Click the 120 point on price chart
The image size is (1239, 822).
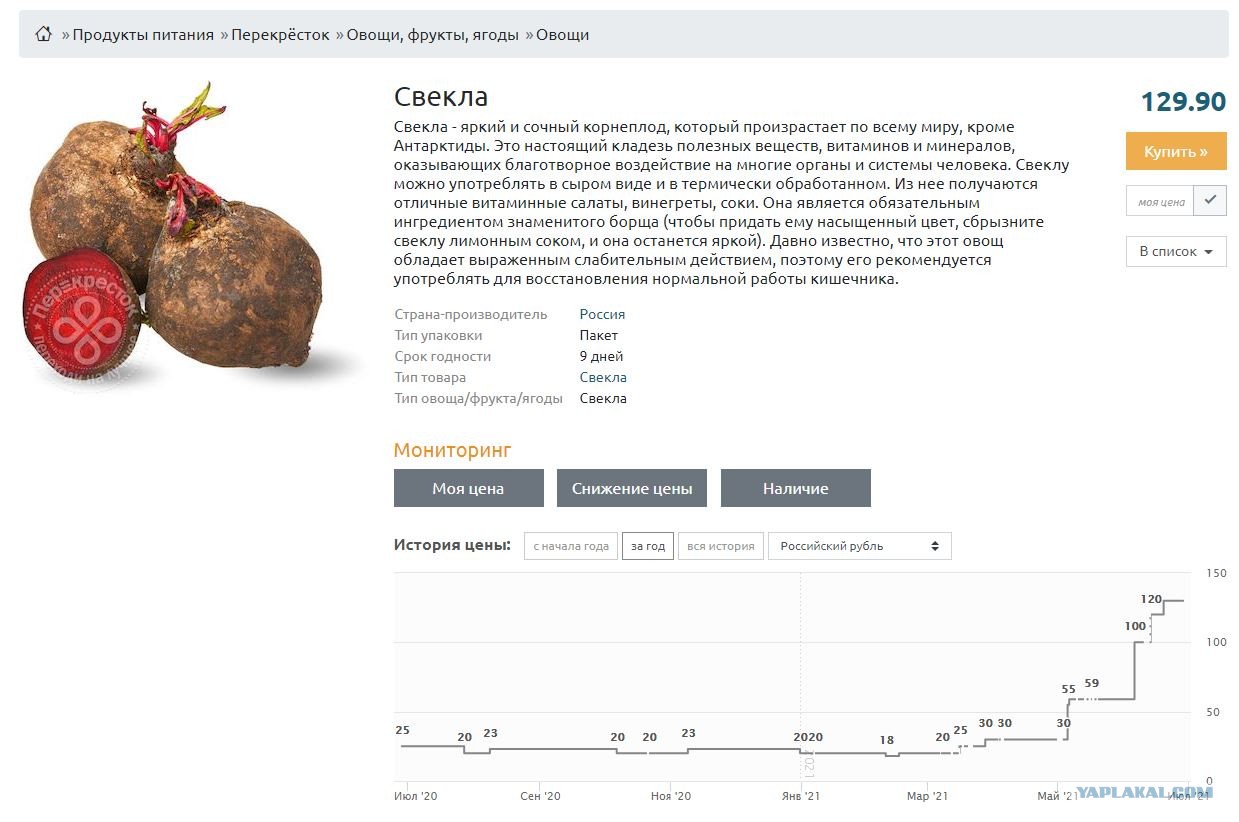pyautogui.click(x=1151, y=599)
